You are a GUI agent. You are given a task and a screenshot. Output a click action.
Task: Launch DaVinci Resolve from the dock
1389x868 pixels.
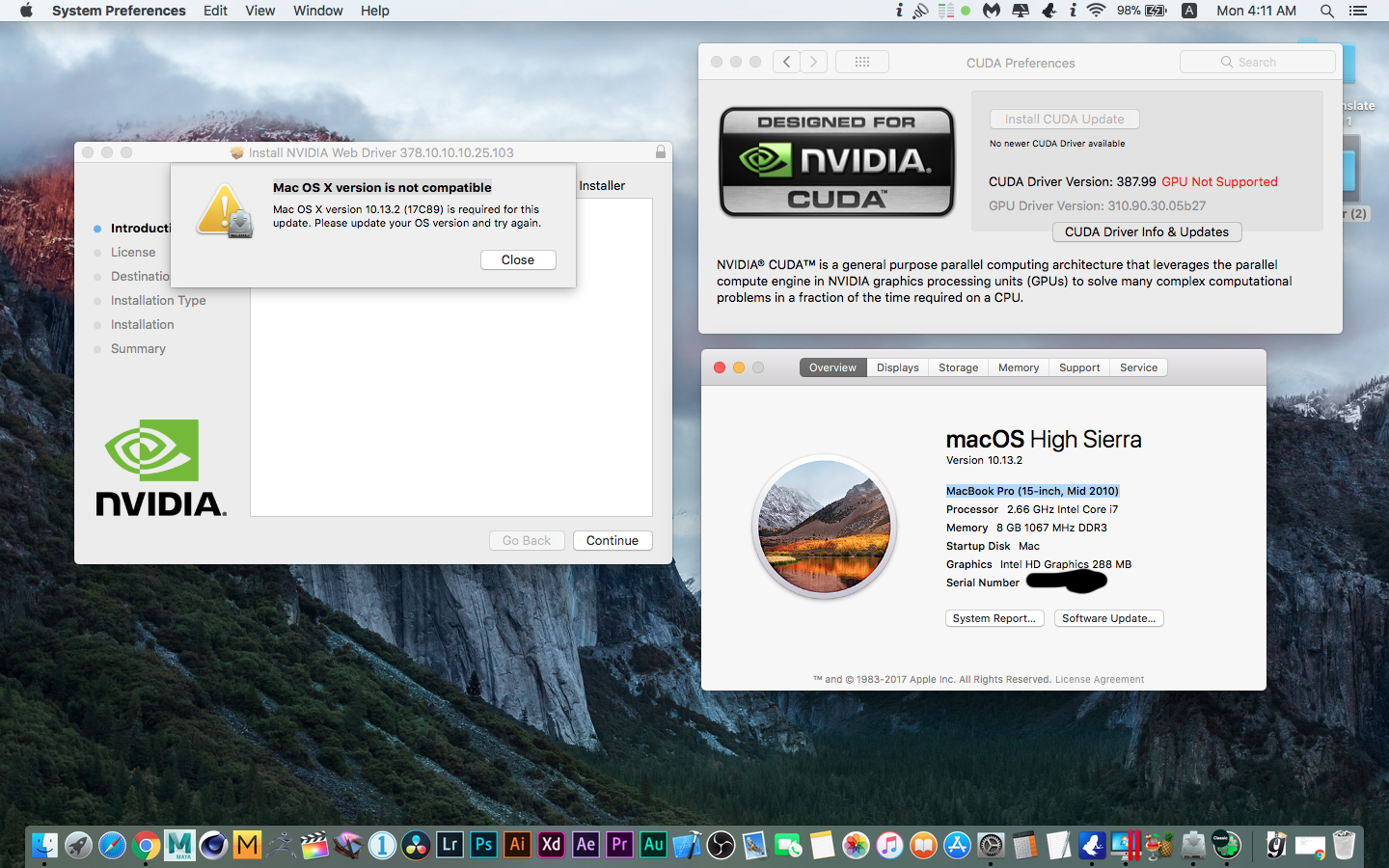(416, 846)
